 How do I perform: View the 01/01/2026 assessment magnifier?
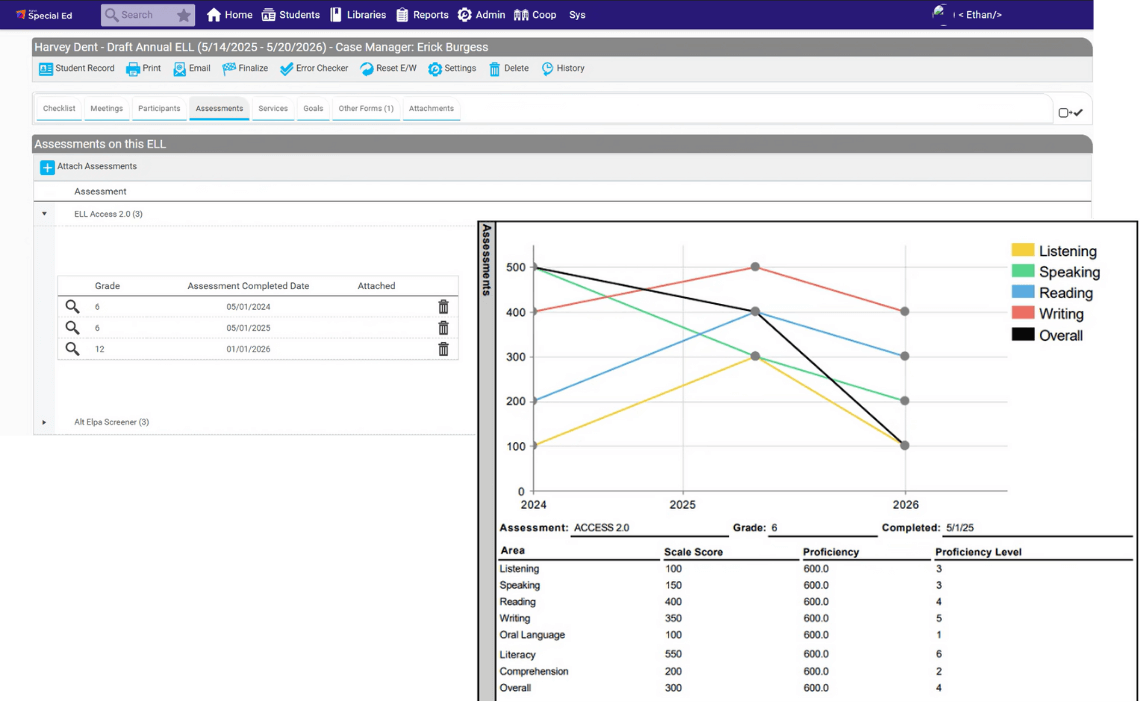click(x=72, y=349)
